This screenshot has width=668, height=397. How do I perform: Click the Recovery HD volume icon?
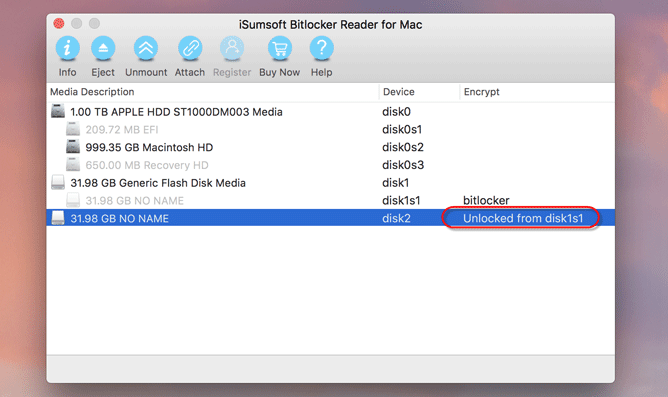click(x=73, y=164)
